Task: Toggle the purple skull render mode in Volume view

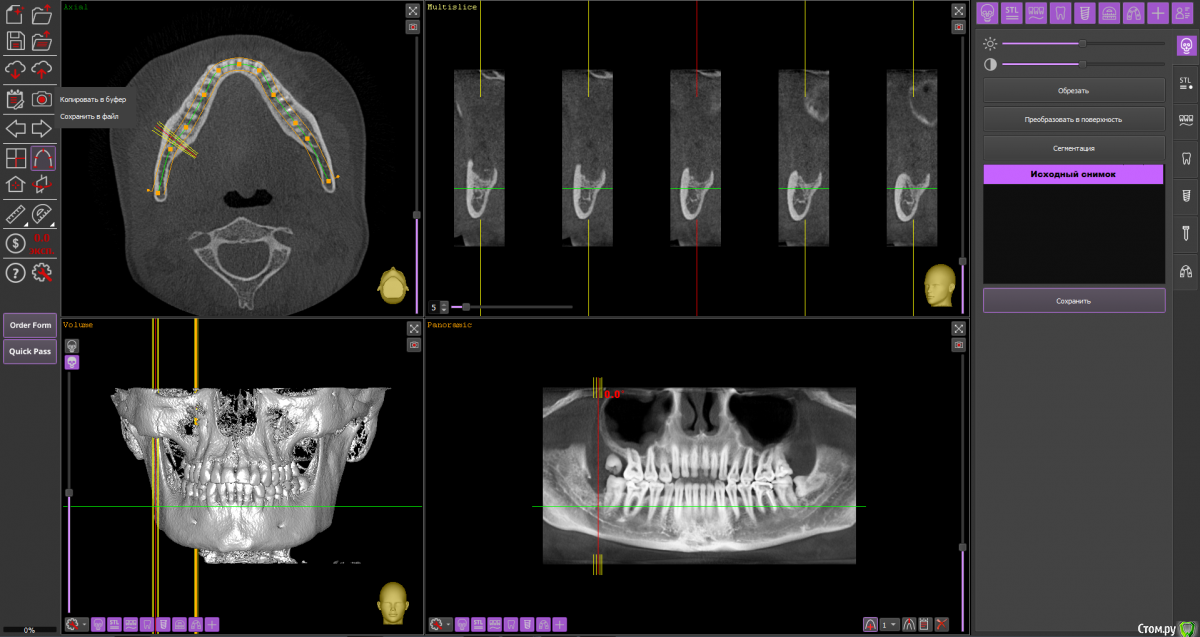Action: coord(72,362)
